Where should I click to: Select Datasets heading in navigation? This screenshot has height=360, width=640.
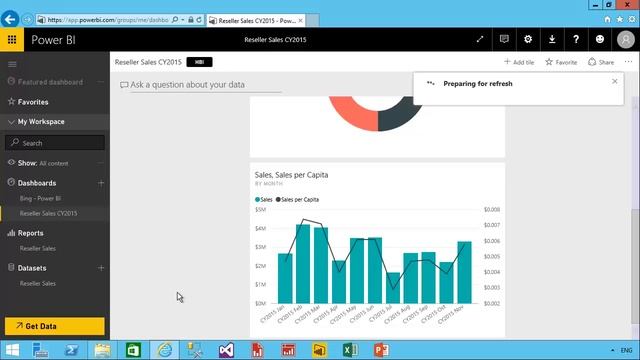pos(32,268)
